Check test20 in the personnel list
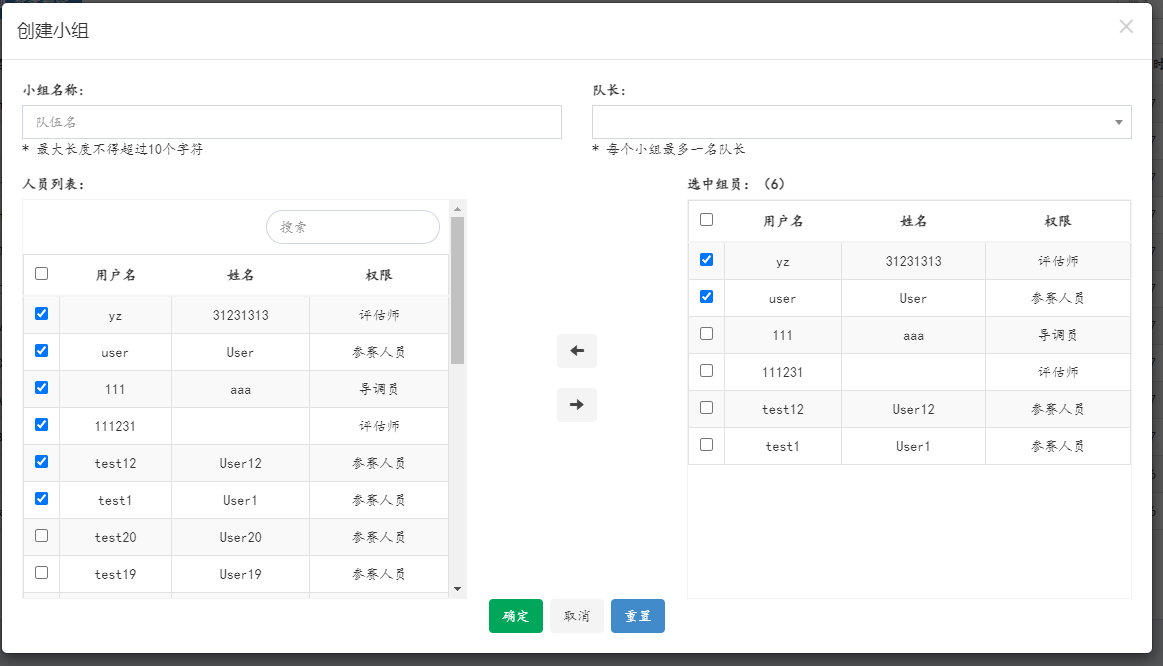Image resolution: width=1163 pixels, height=666 pixels. click(x=41, y=536)
